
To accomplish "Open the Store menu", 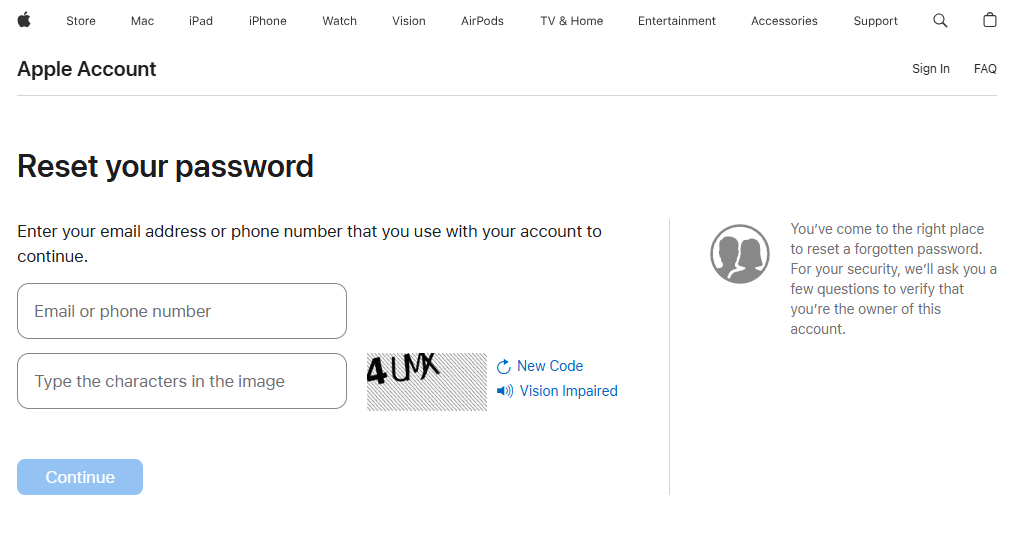I will pos(81,21).
